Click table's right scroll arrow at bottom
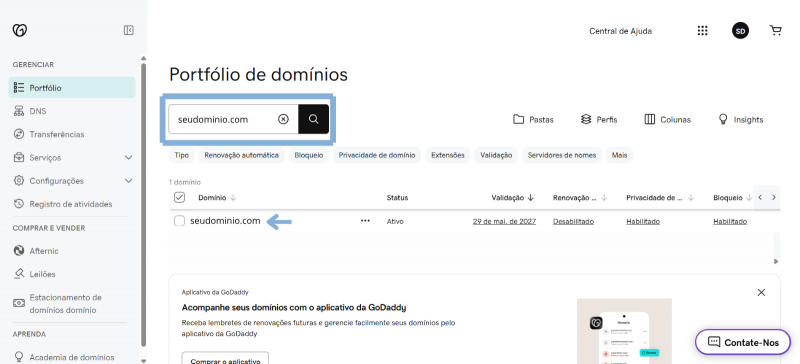Image resolution: width=800 pixels, height=364 pixels. tap(776, 261)
